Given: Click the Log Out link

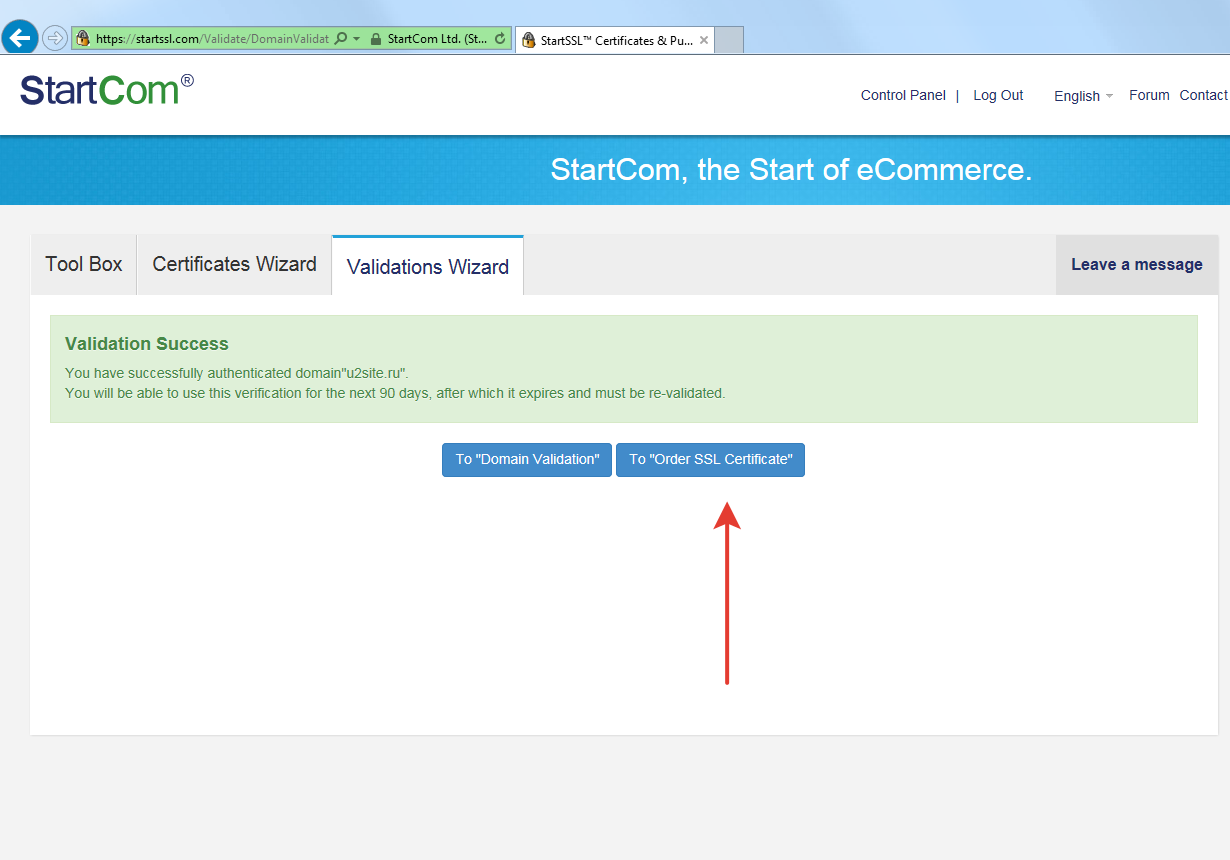Looking at the screenshot, I should (998, 95).
